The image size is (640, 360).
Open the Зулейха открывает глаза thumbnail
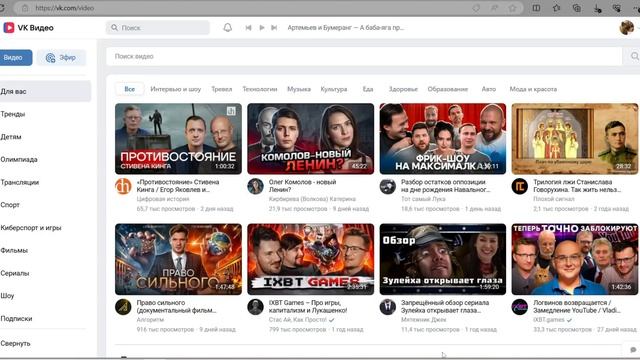(x=443, y=259)
